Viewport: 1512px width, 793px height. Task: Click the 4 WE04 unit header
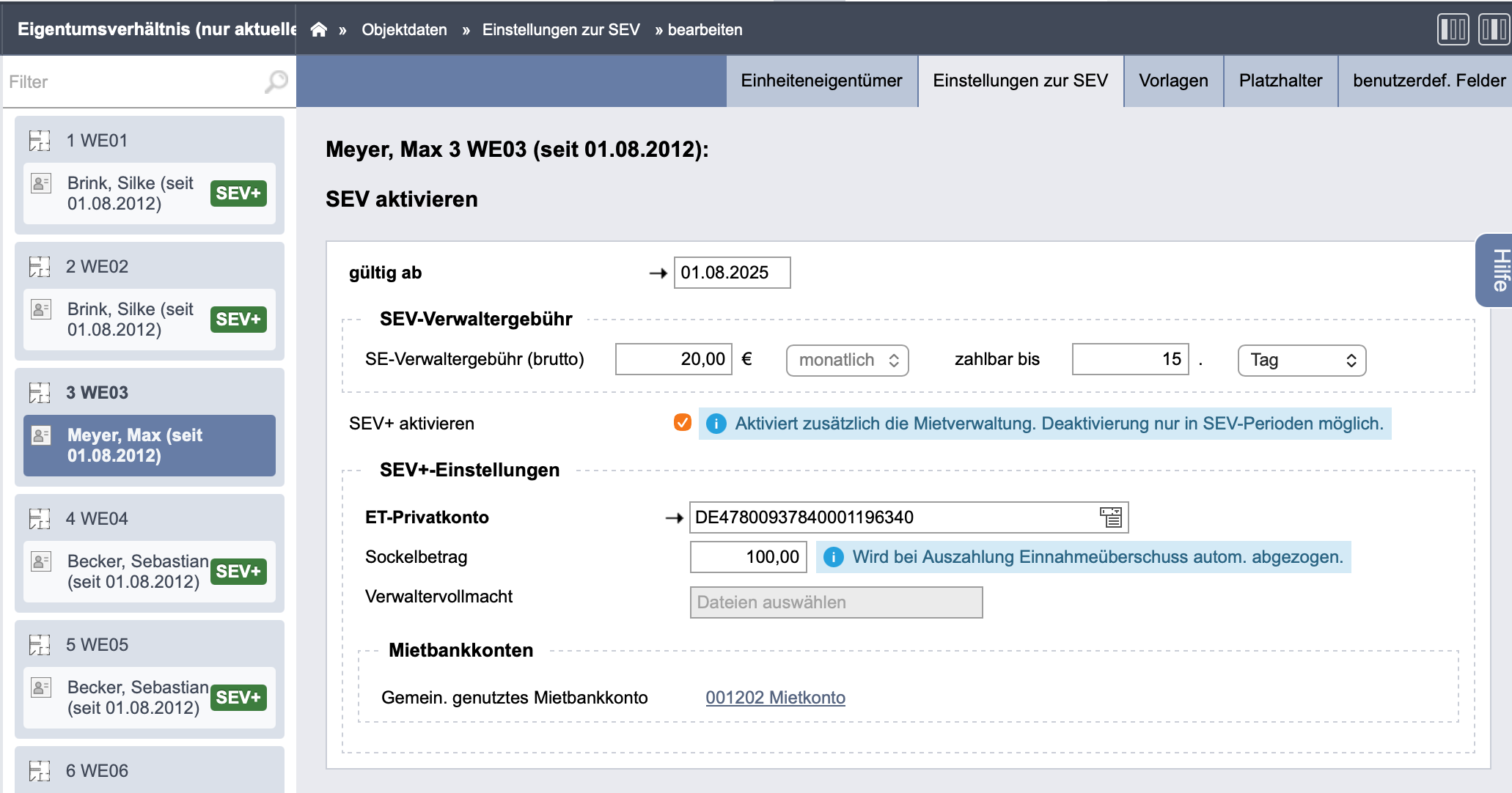tap(150, 518)
